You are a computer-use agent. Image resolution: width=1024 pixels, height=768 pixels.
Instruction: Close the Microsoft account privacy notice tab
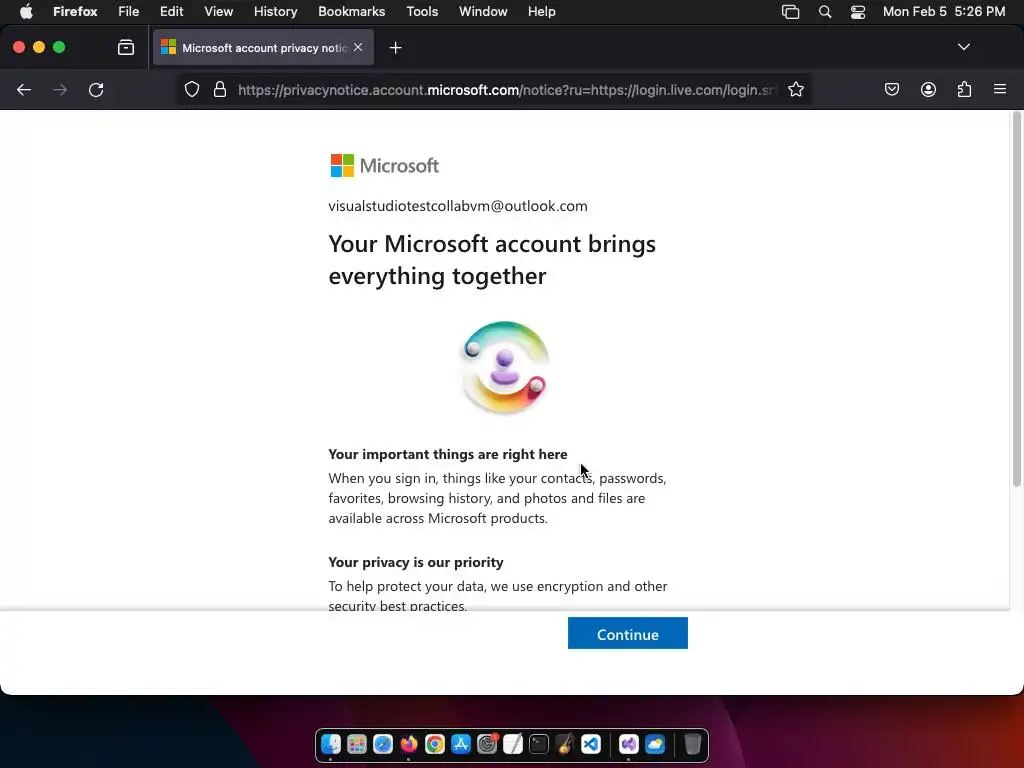click(358, 47)
